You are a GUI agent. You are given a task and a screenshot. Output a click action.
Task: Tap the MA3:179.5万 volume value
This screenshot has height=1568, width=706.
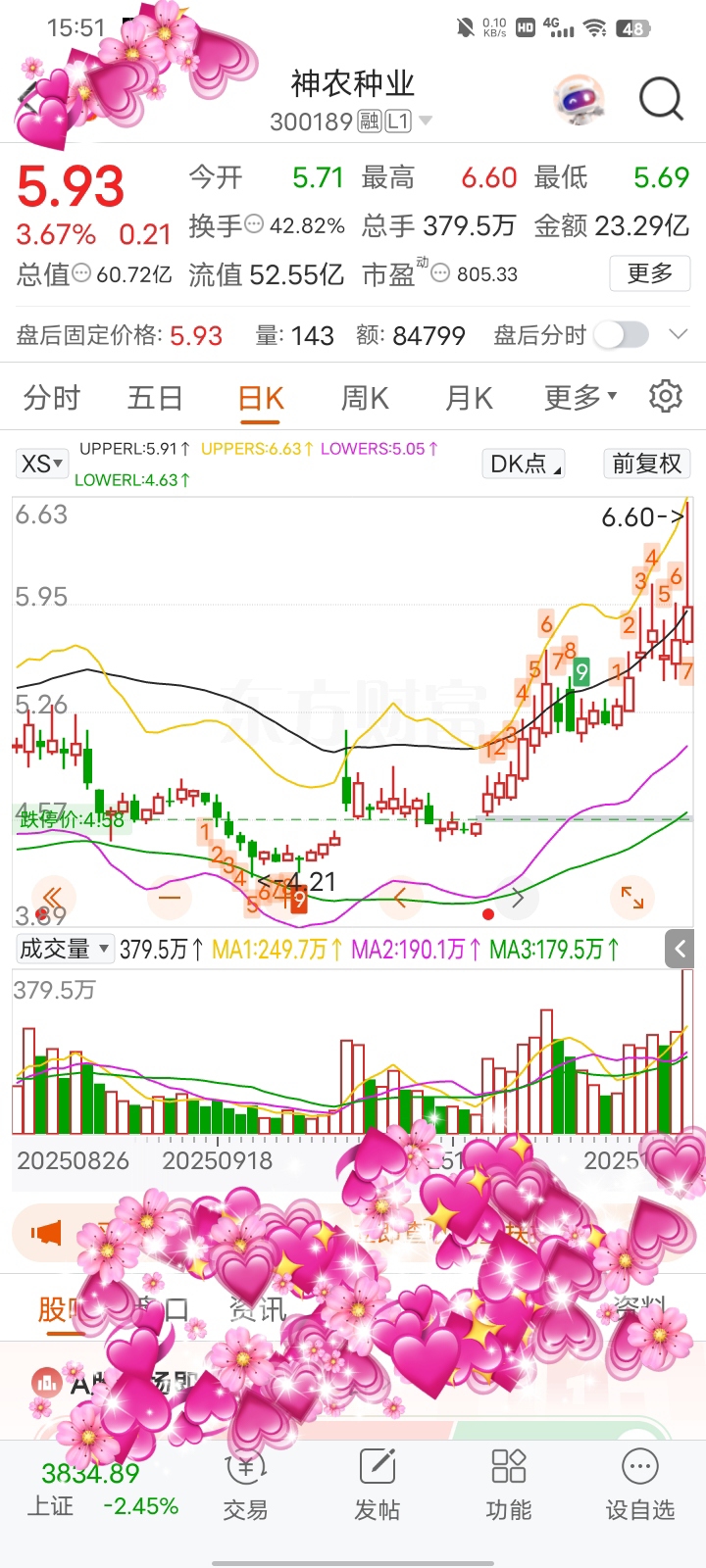pyautogui.click(x=554, y=949)
